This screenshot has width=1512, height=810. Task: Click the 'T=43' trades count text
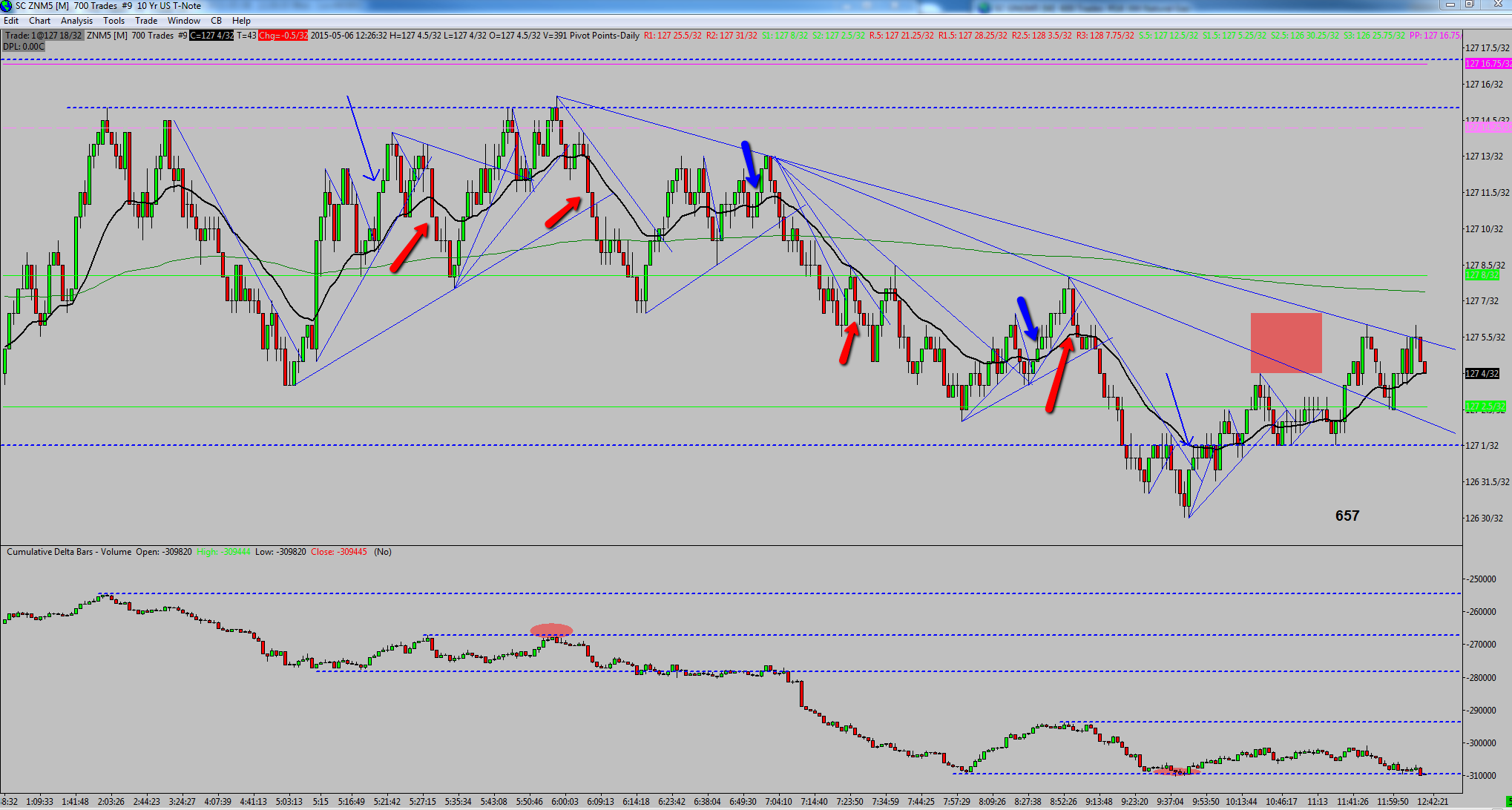click(x=247, y=35)
